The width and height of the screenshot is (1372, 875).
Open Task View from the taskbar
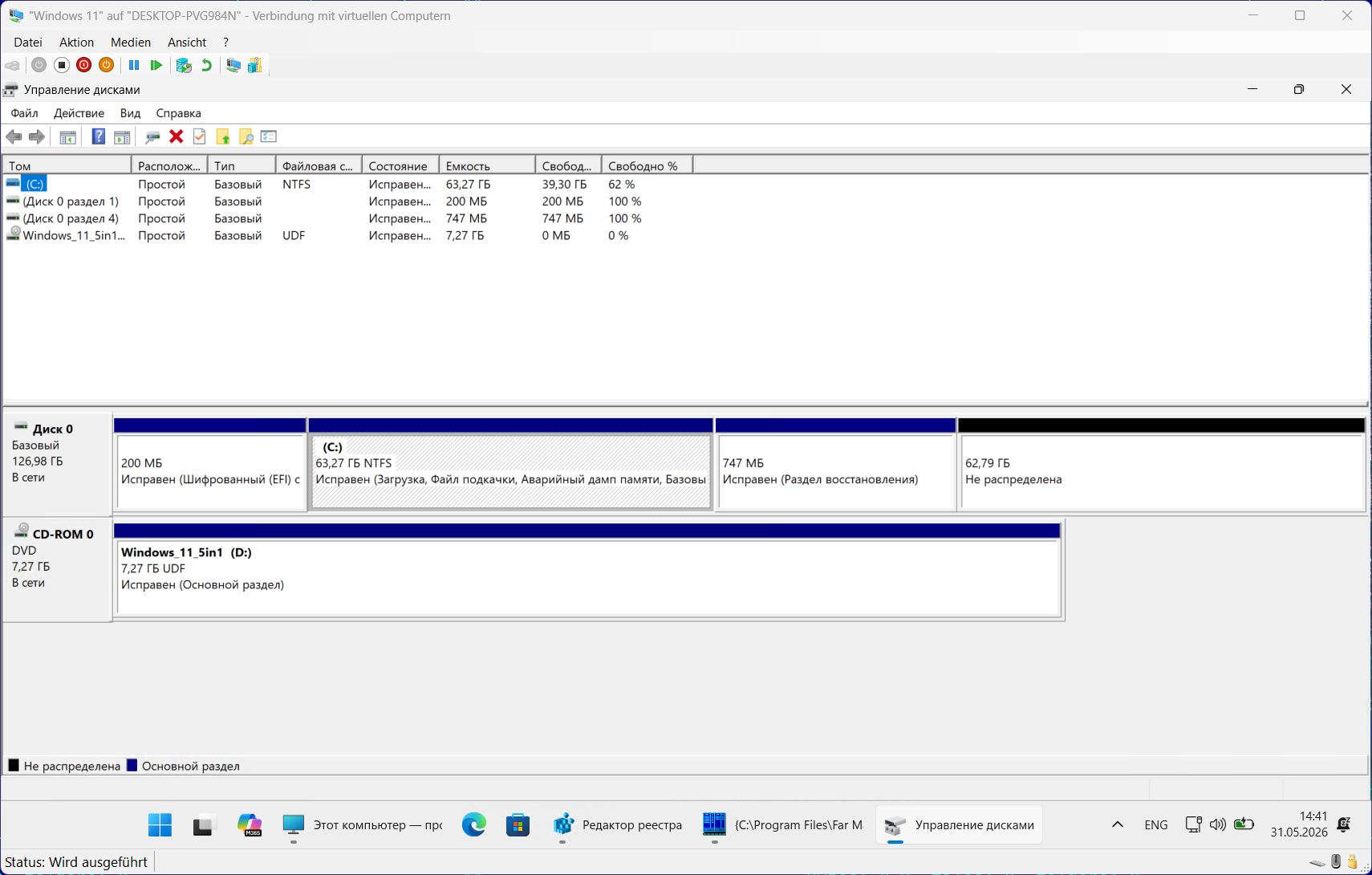(x=204, y=824)
